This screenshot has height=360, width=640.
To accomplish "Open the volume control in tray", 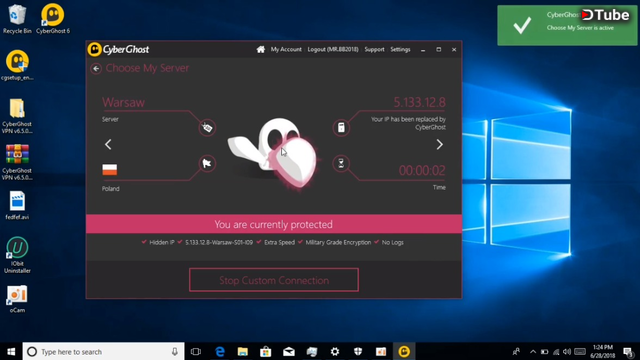I will click(x=567, y=351).
